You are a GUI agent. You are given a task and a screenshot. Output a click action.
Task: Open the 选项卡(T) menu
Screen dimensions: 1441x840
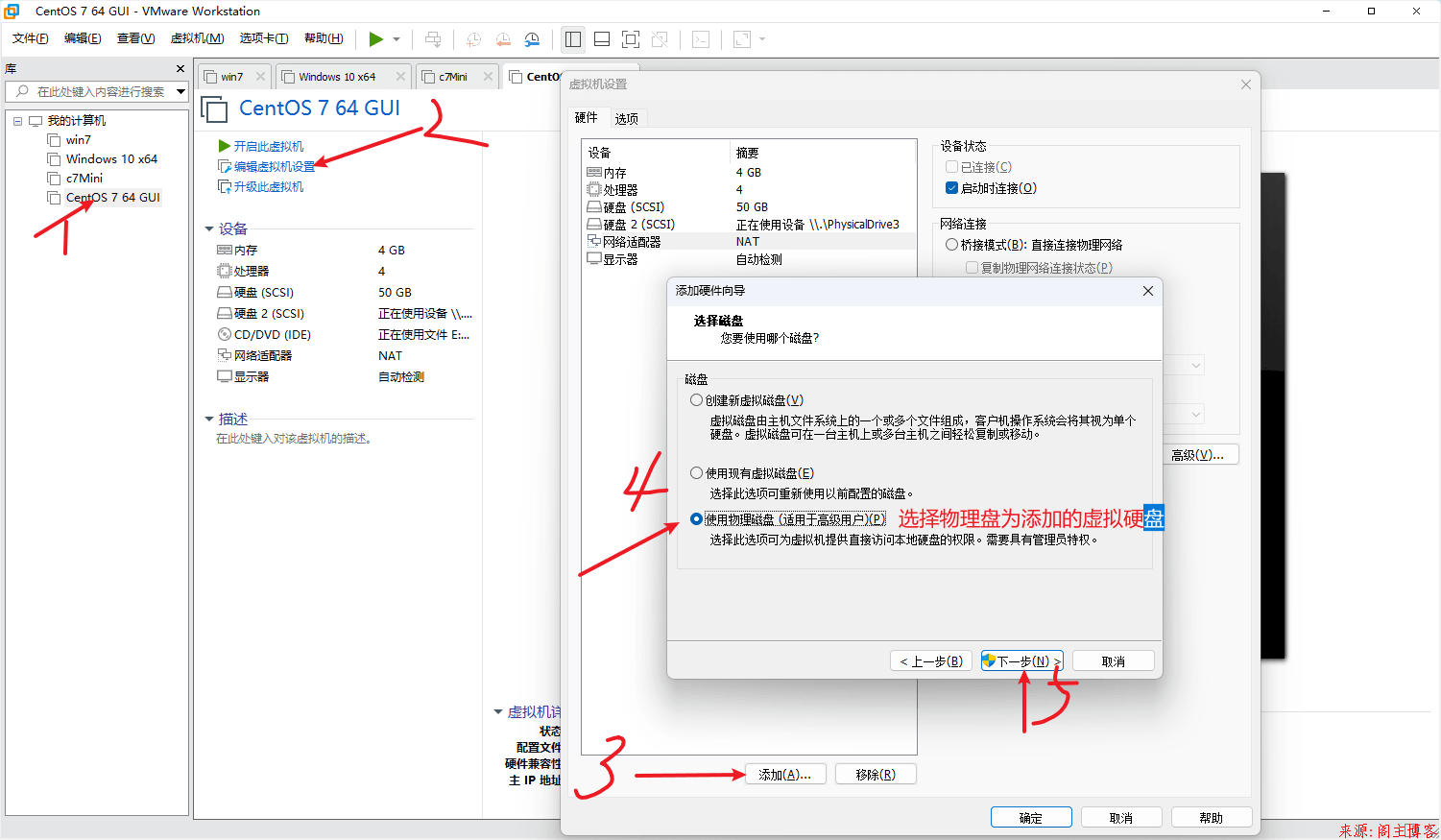264,38
